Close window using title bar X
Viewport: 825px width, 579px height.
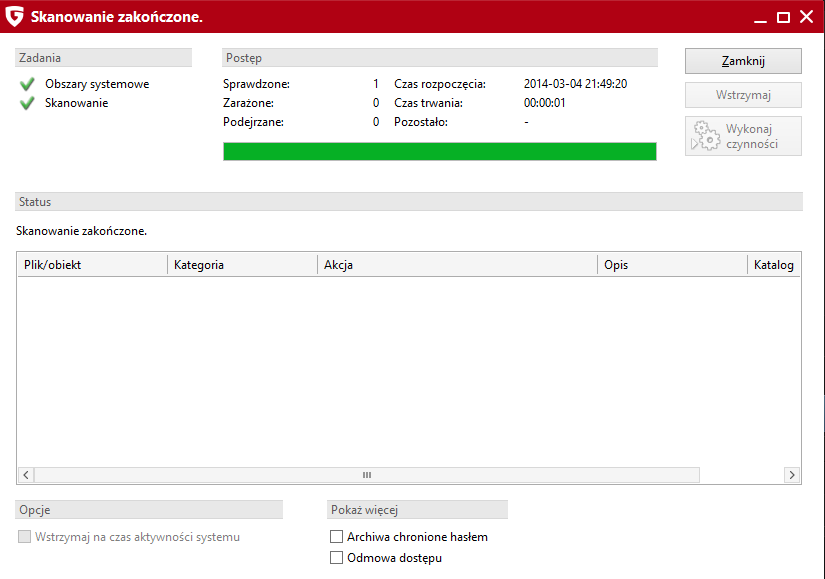point(807,17)
